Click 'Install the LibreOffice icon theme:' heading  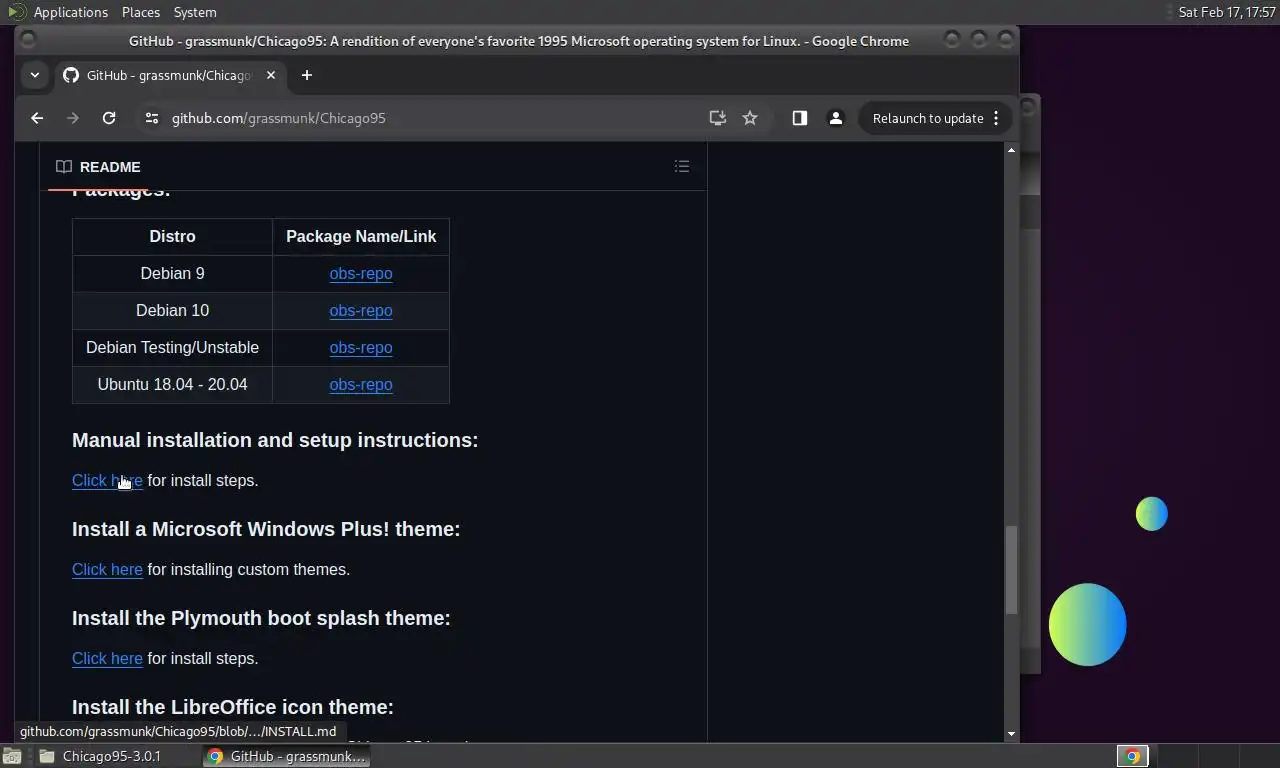click(x=233, y=707)
